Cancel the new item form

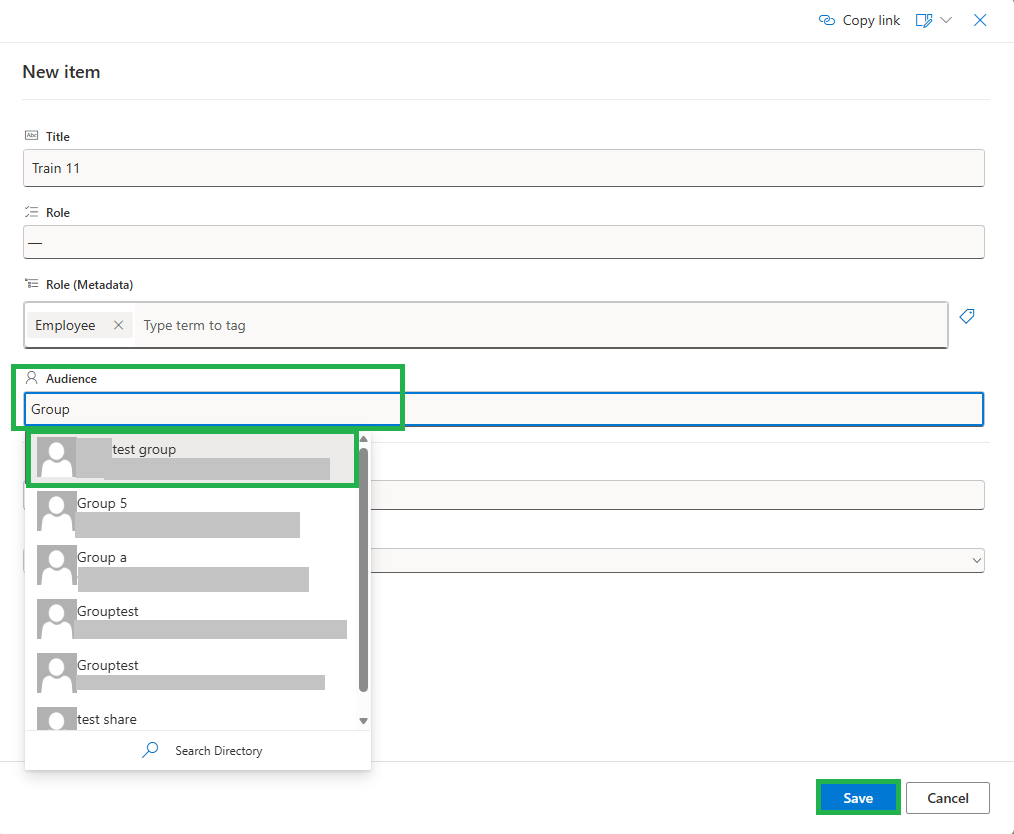click(x=947, y=798)
